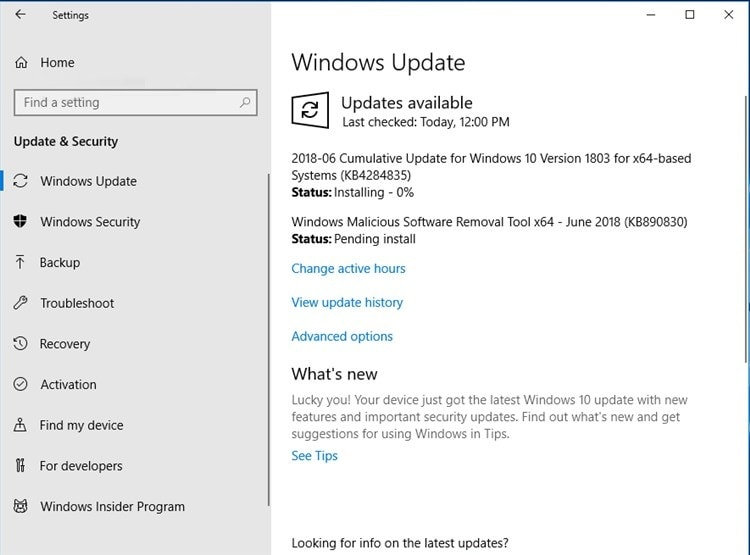The image size is (750, 555).
Task: Open For developers settings
Action: point(81,466)
